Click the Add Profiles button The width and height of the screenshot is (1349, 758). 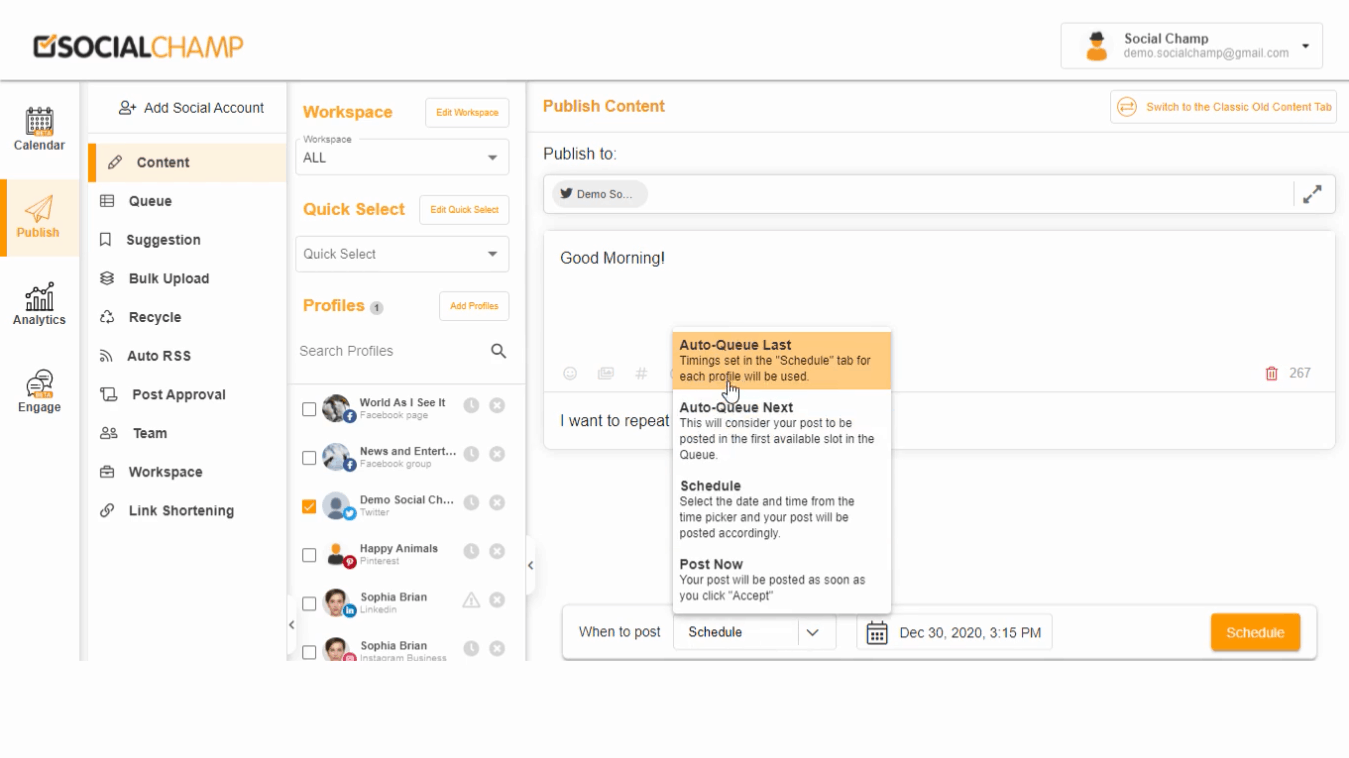pyautogui.click(x=474, y=306)
